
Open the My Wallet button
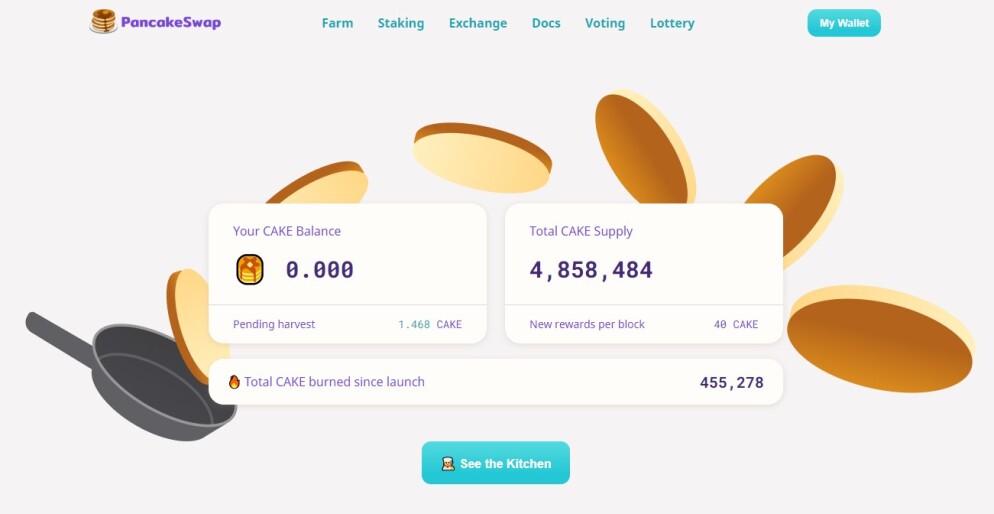844,23
